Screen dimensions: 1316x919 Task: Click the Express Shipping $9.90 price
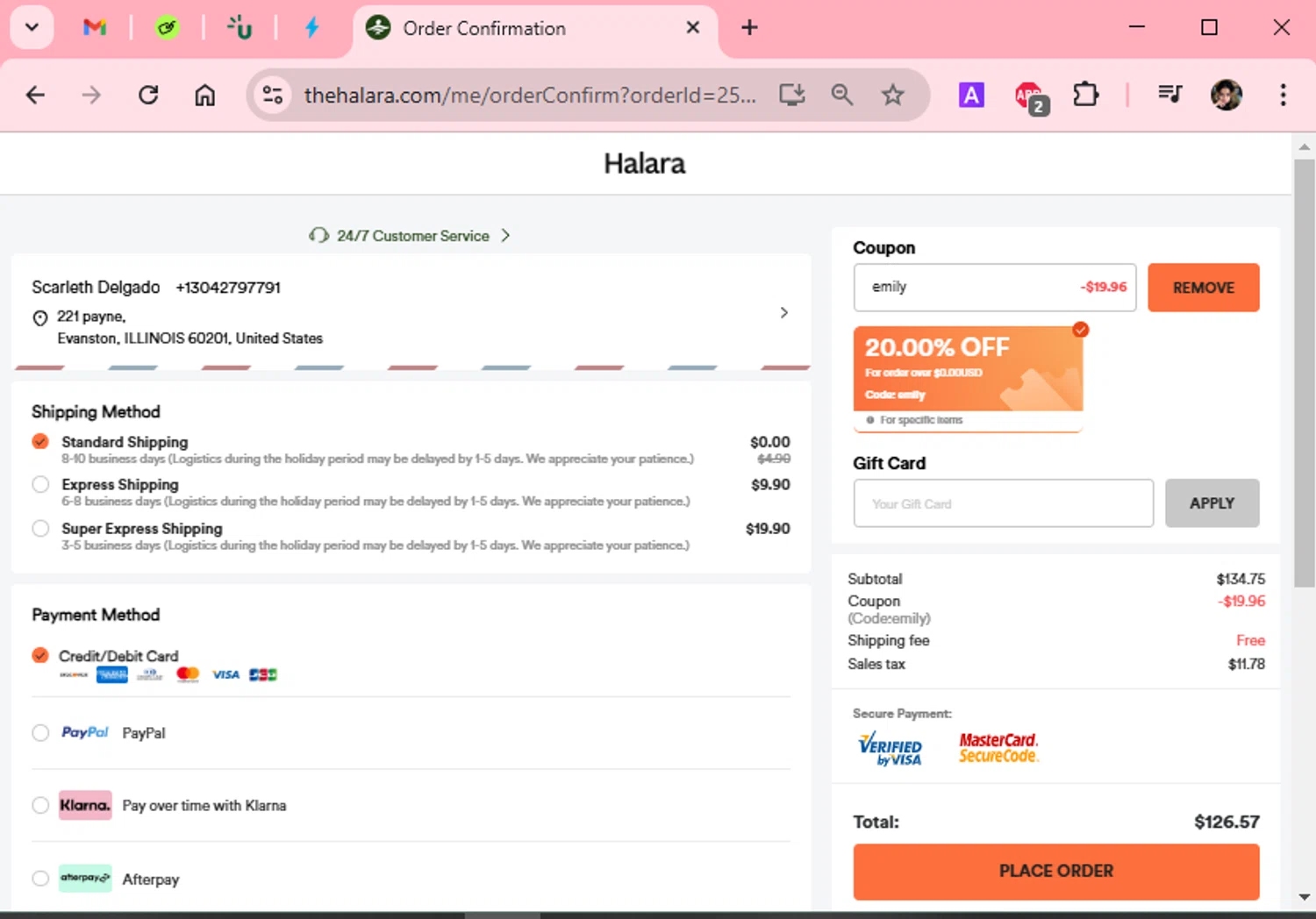(x=770, y=484)
